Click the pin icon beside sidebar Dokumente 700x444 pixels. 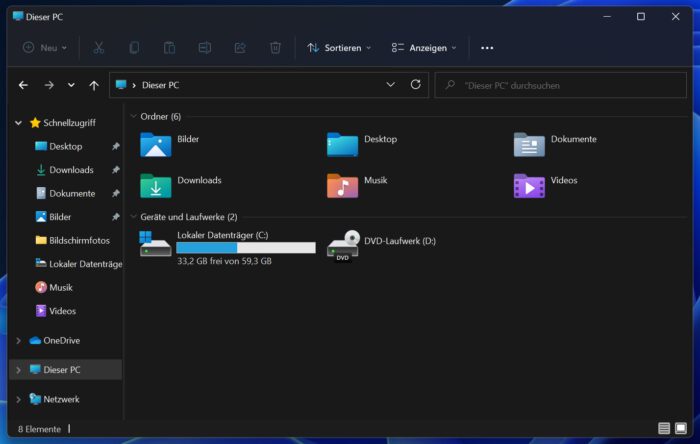(x=116, y=193)
